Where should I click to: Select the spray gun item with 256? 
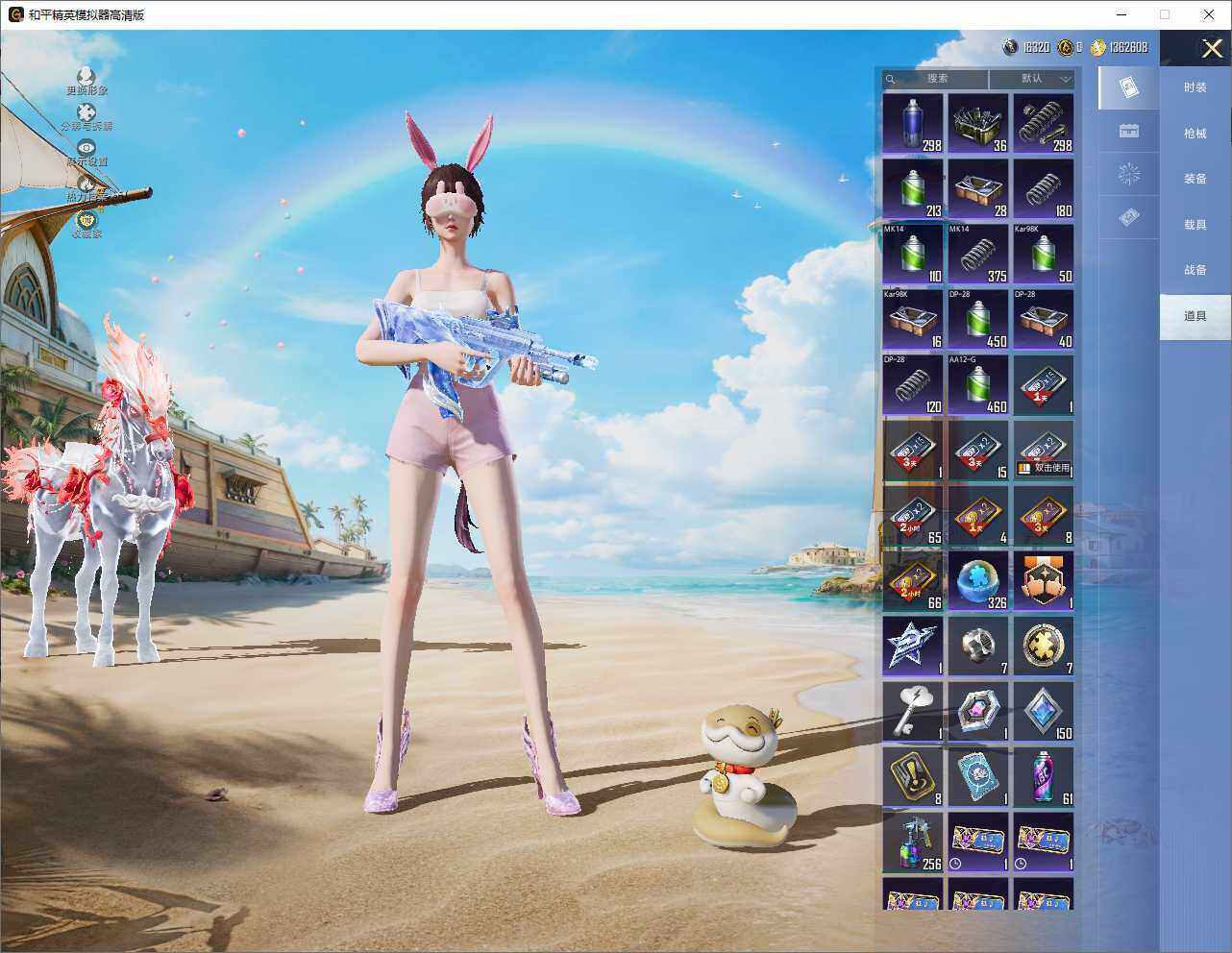(x=913, y=843)
